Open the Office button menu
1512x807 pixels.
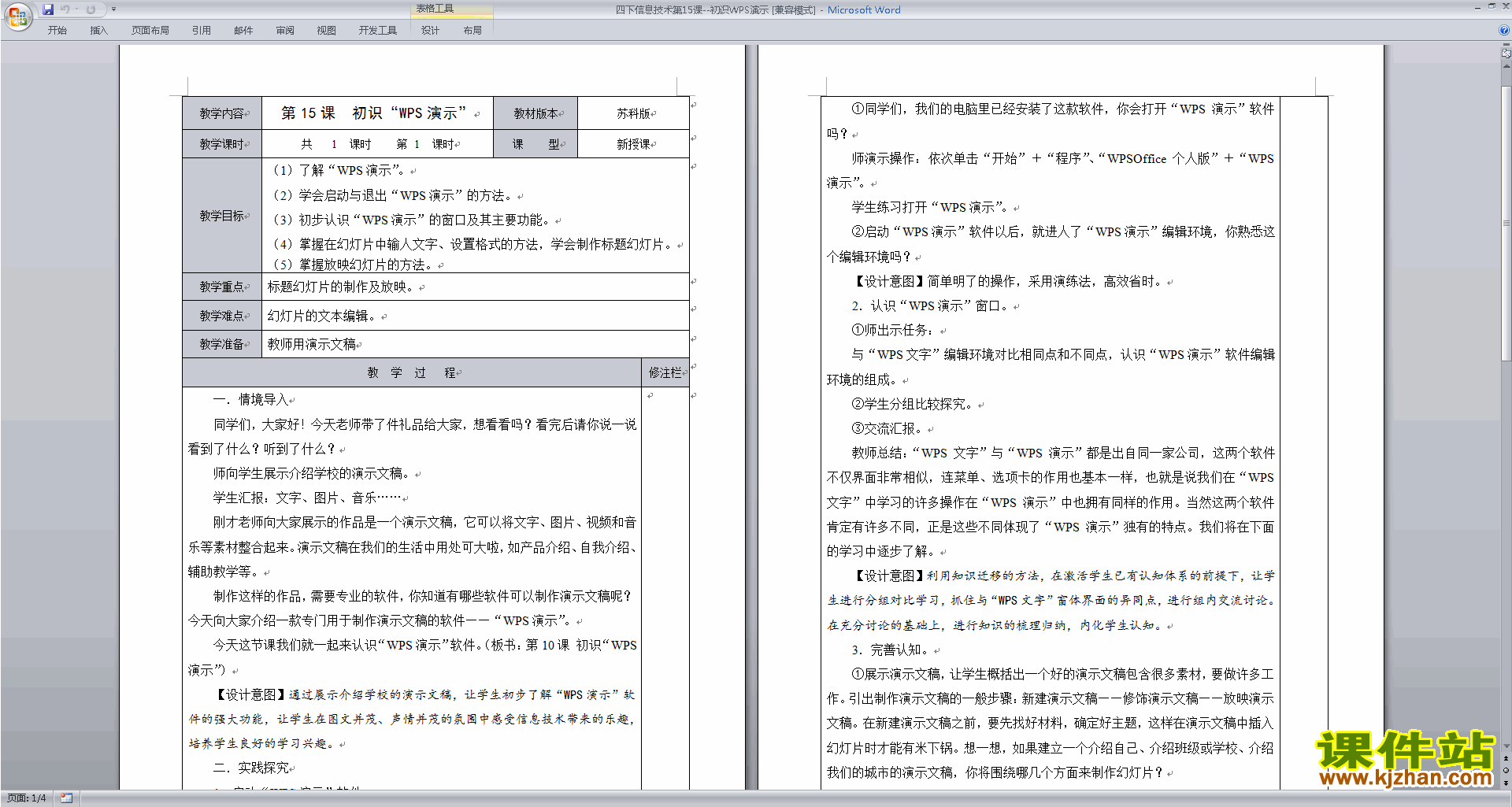[17, 17]
